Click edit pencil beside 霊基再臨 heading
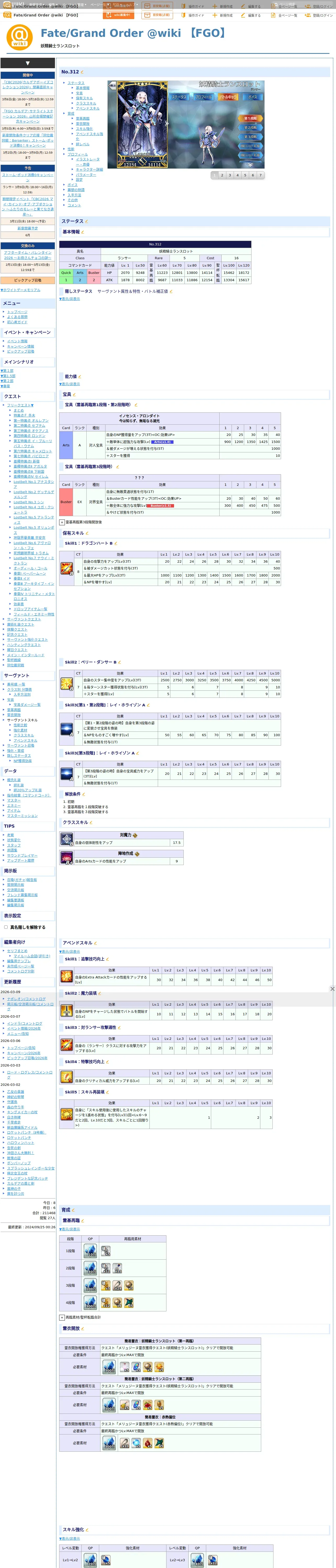This screenshot has height=1568, width=336. point(83,1220)
